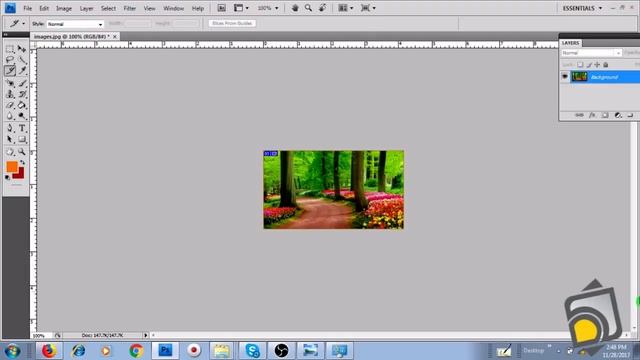640x360 pixels.
Task: Close the images.jpg document tab
Action: [x=115, y=37]
